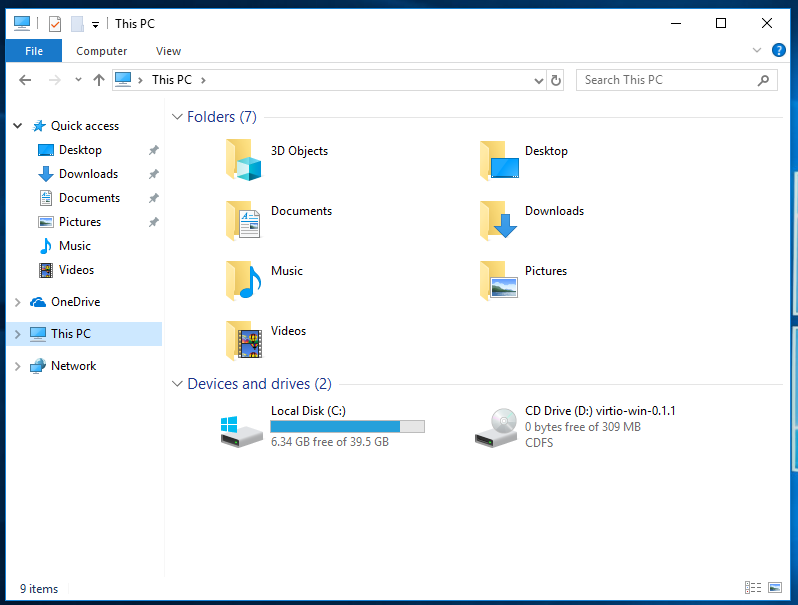
Task: Open the 3D Objects folder icon
Action: (244, 160)
